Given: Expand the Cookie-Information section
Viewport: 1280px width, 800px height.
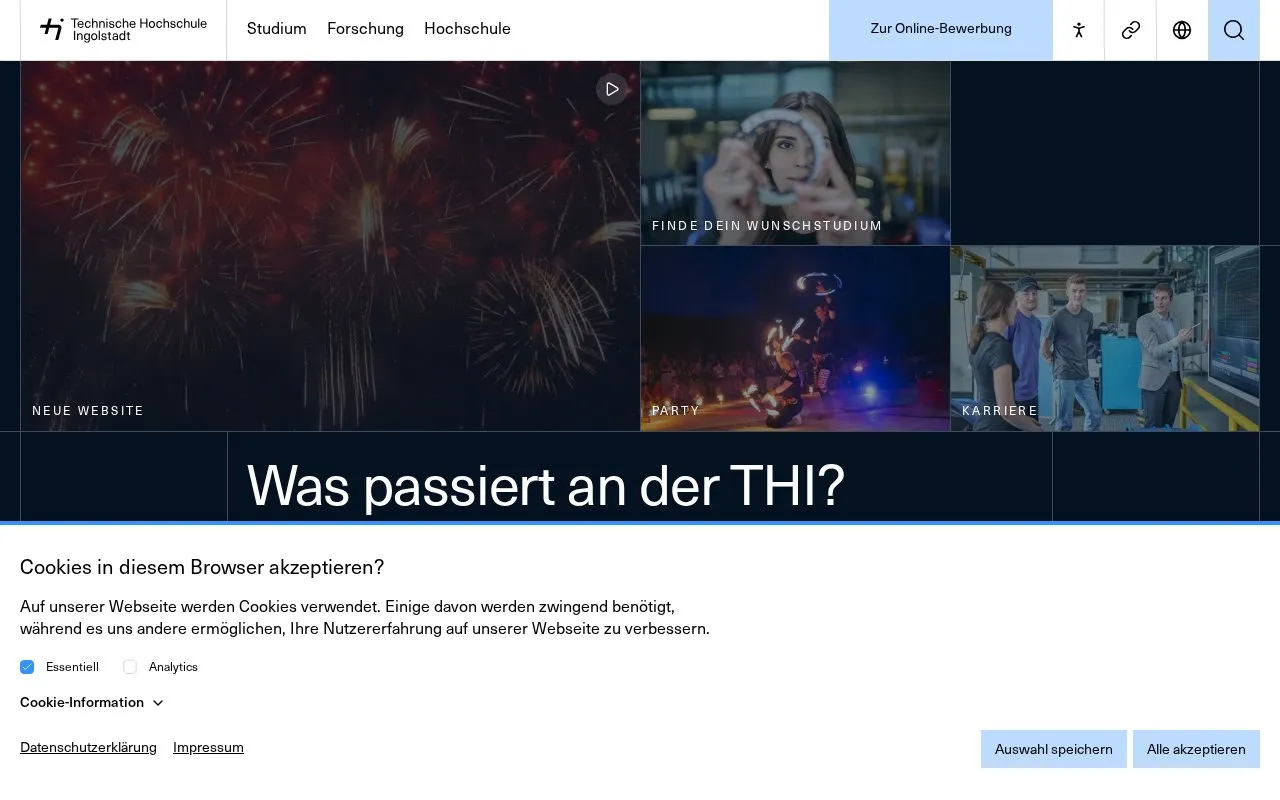Looking at the screenshot, I should tap(92, 702).
